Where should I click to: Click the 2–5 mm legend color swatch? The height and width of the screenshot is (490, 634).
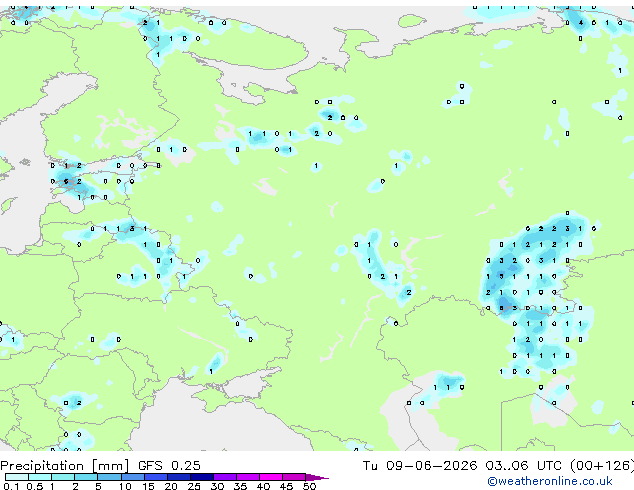tap(86, 477)
